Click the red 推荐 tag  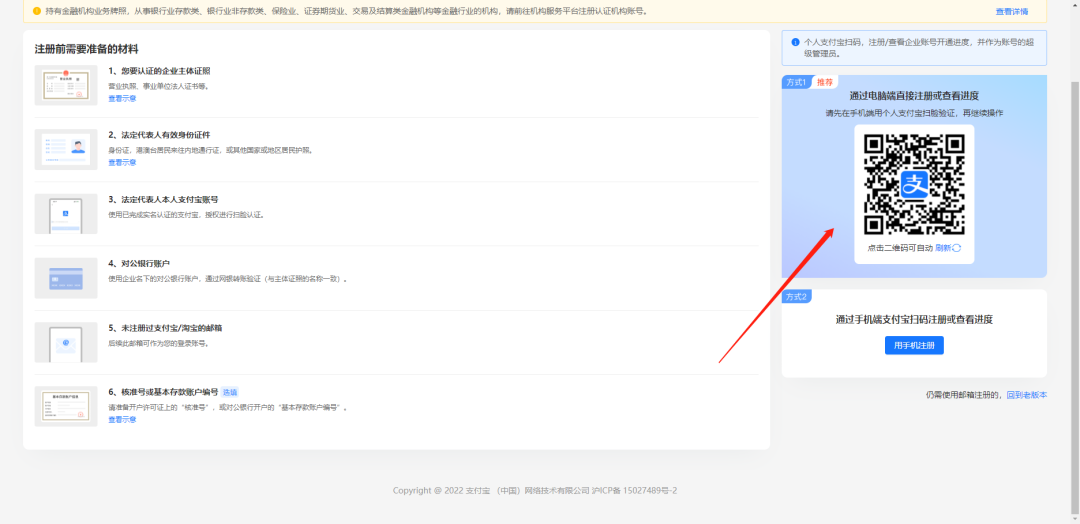825,82
